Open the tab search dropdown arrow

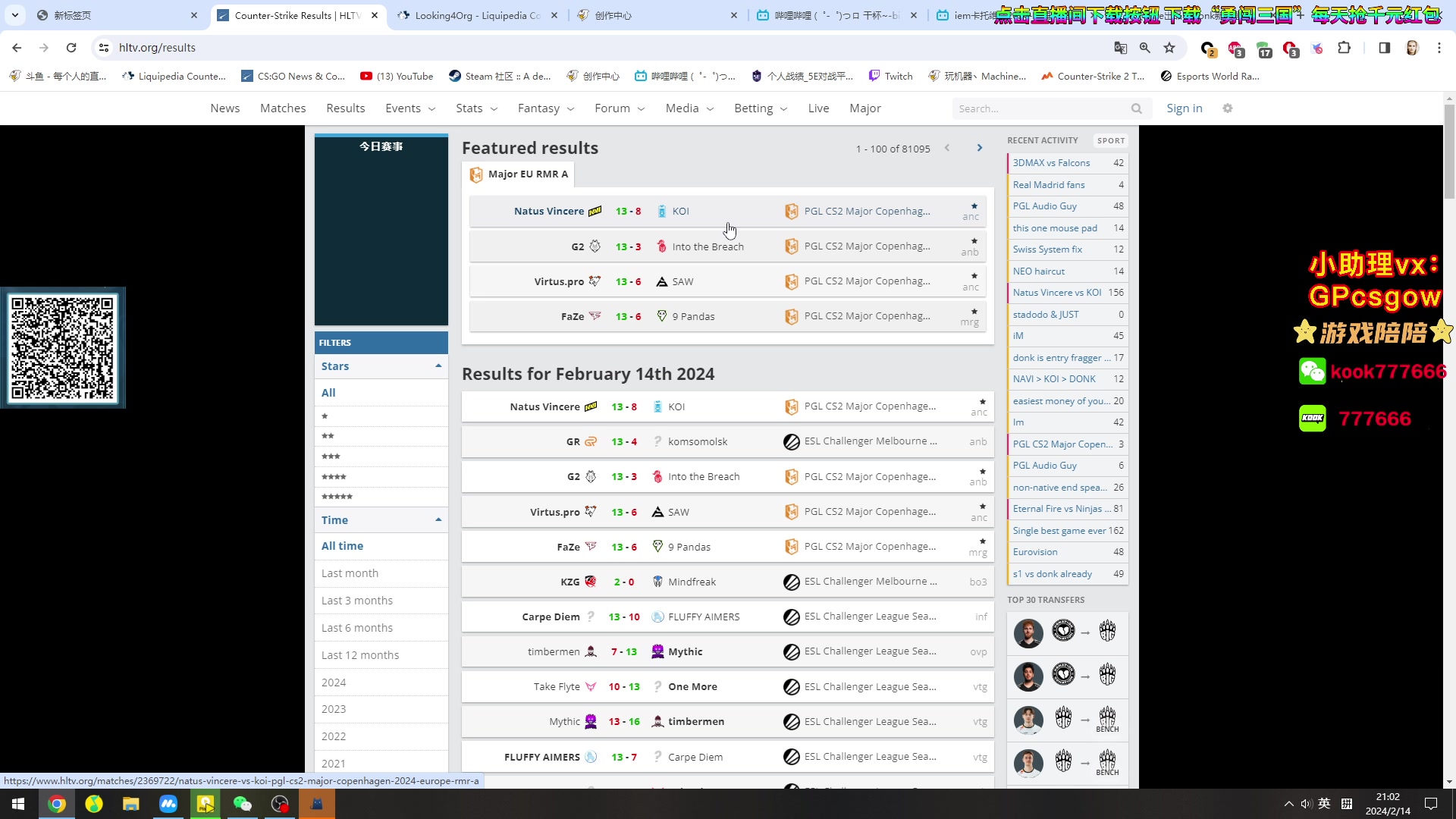click(15, 15)
